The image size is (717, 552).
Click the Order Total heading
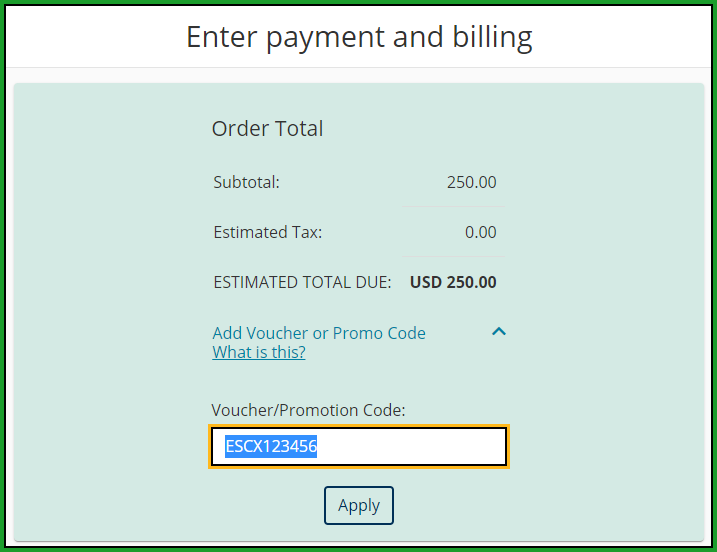coord(267,128)
